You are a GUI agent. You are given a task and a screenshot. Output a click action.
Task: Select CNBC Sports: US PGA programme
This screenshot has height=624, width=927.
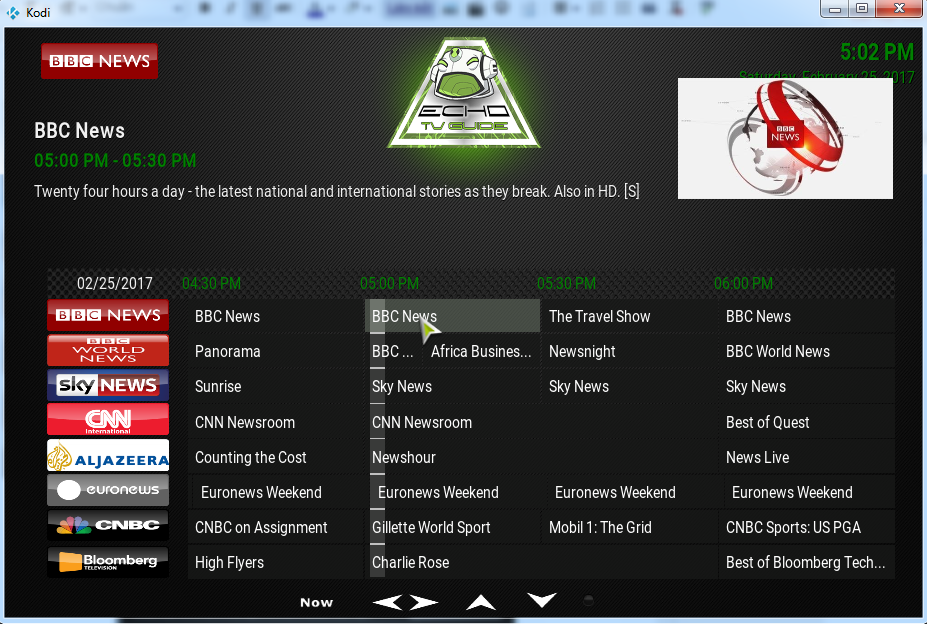pyautogui.click(x=806, y=527)
